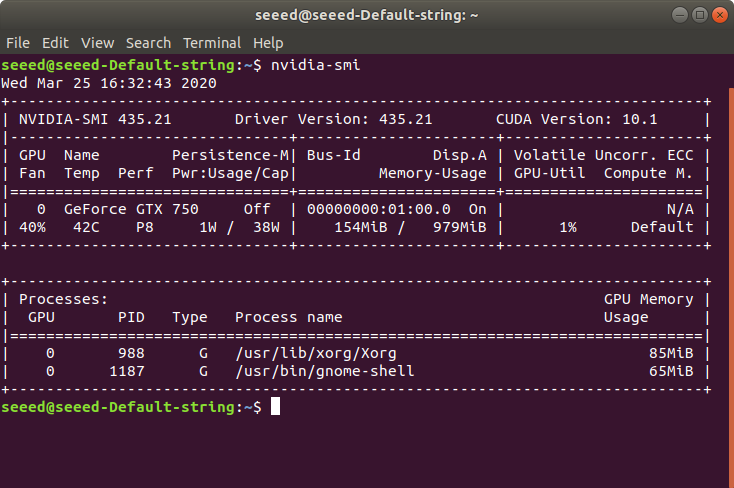734x488 pixels.
Task: Click the terminal vertical scrollbar
Action: (731, 287)
